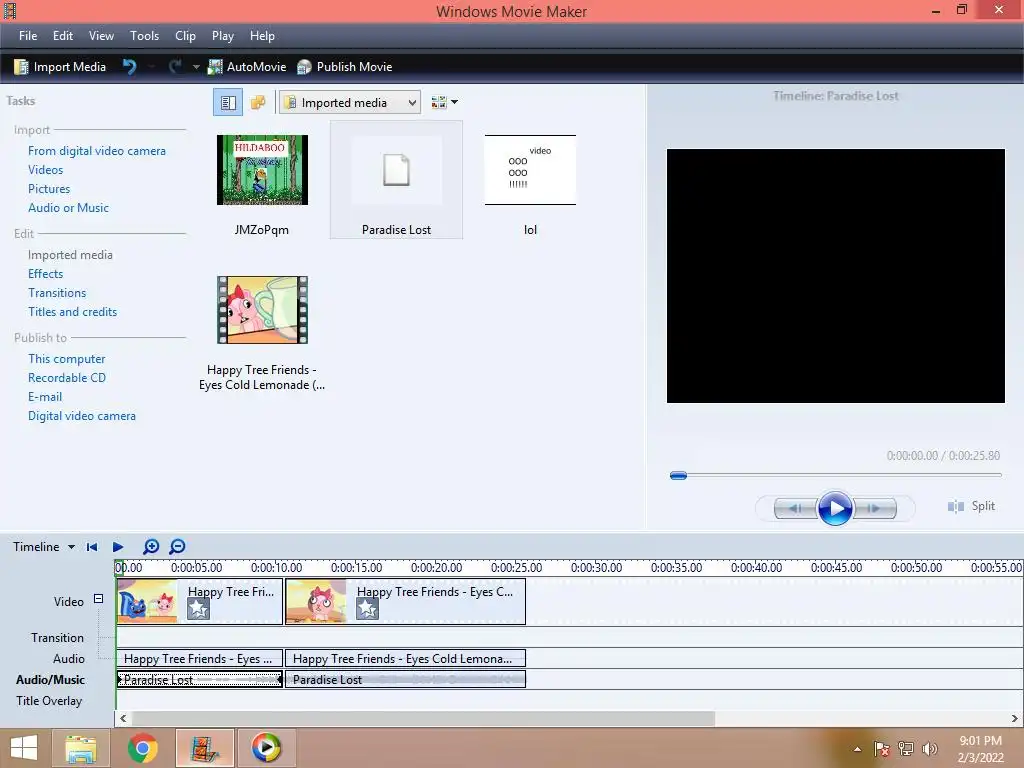Select the Paradise Lost media item

(x=396, y=180)
